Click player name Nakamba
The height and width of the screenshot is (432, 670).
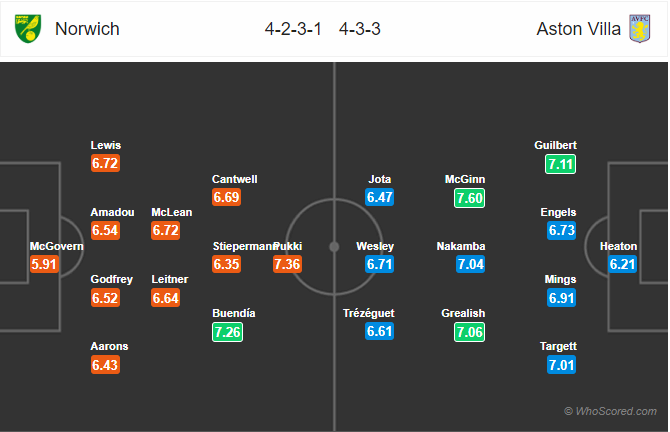(x=461, y=246)
